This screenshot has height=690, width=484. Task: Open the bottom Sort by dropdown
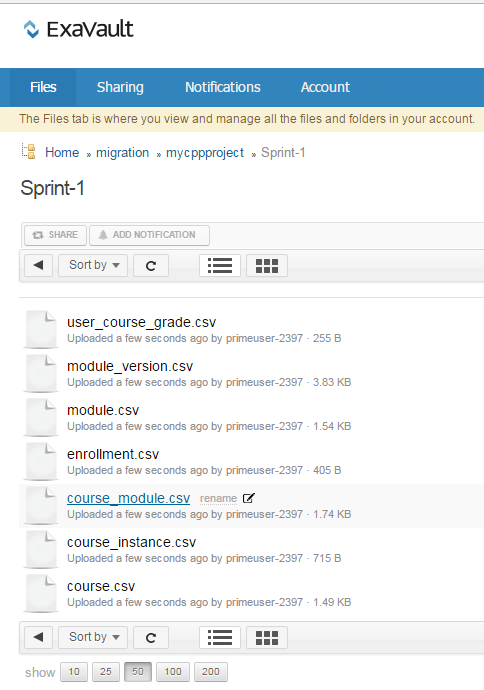(x=93, y=637)
